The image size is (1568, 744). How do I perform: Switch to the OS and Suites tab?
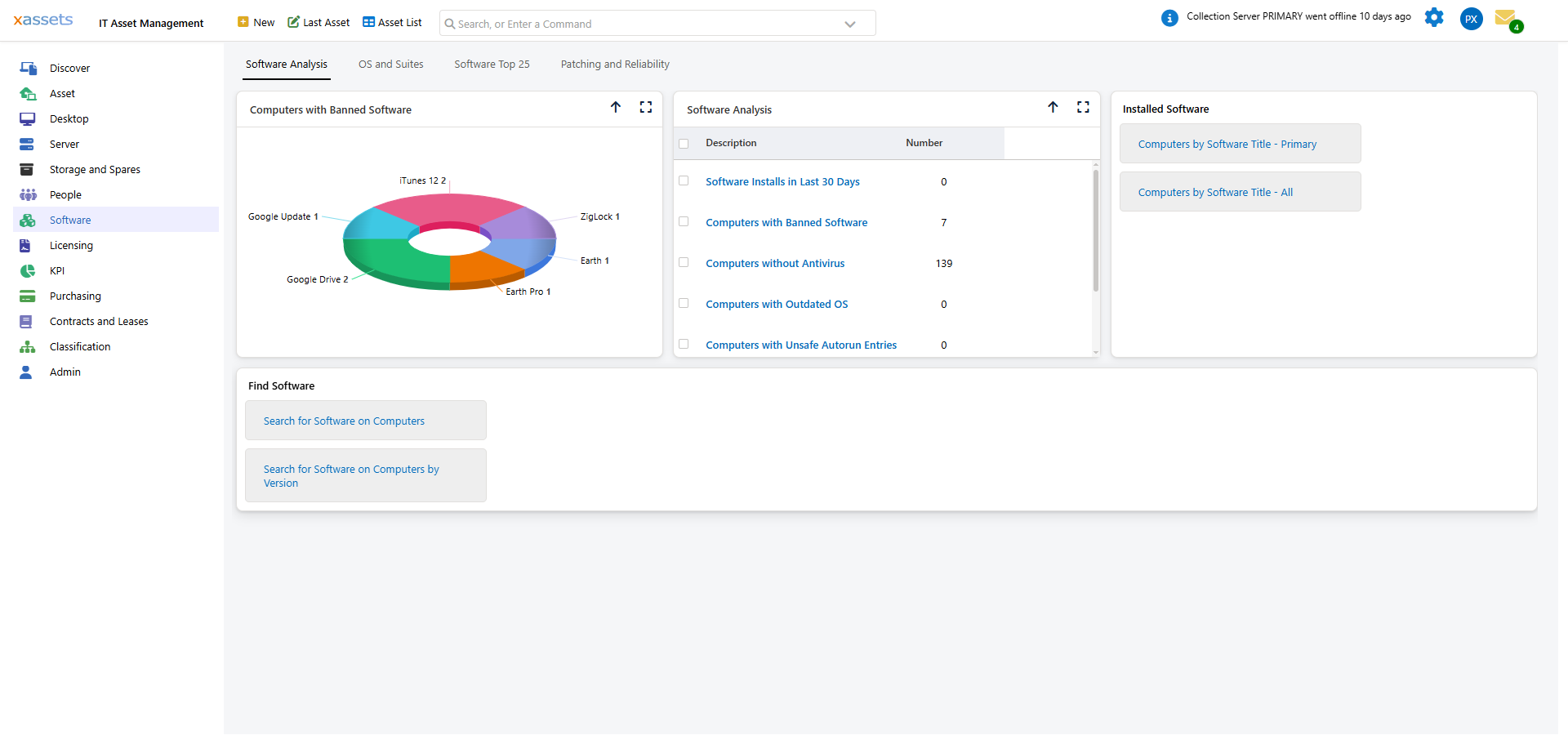pyautogui.click(x=390, y=64)
